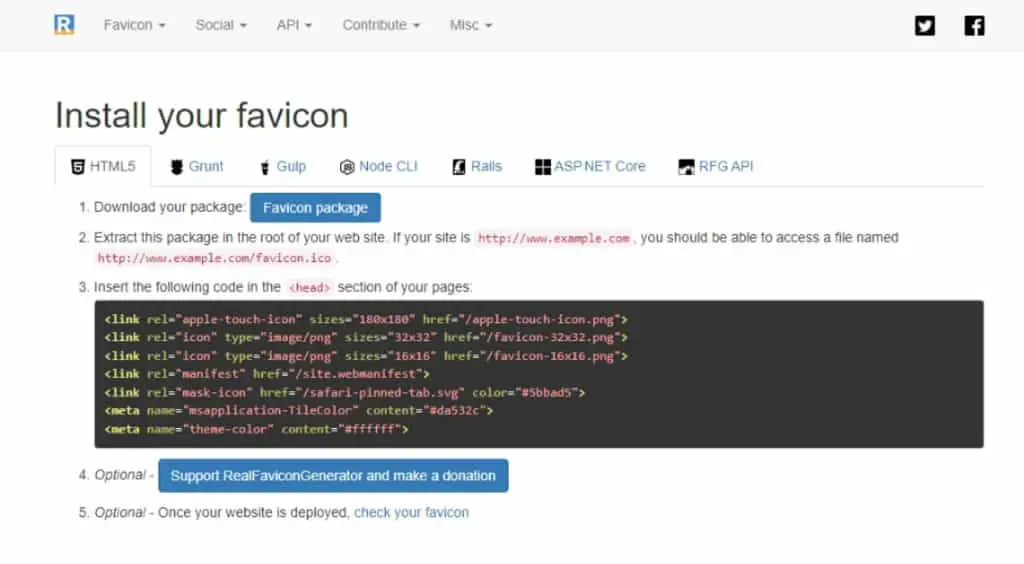Click the Gulp cup icon

[x=264, y=168]
